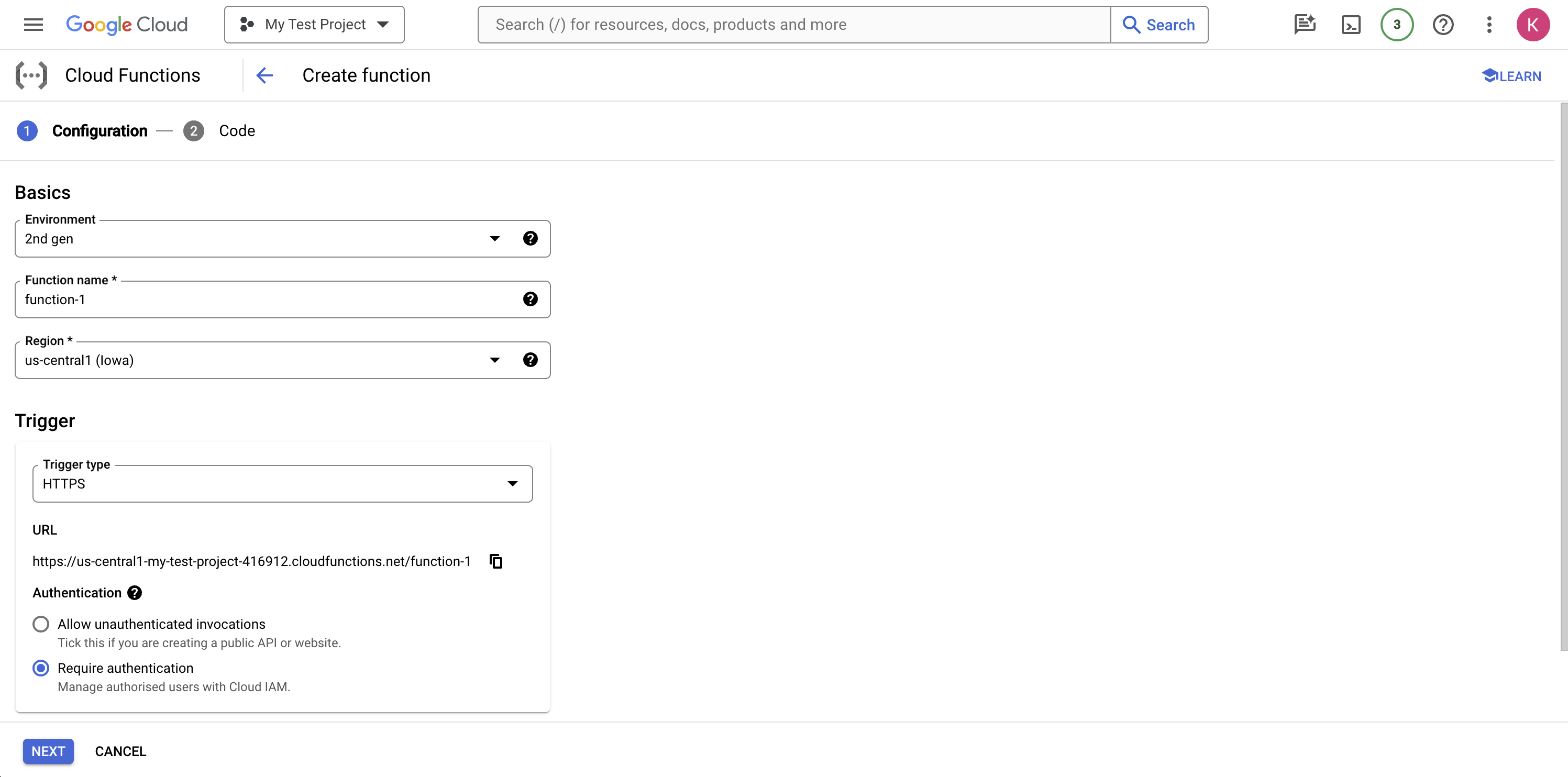The height and width of the screenshot is (777, 1568).
Task: Click the help icon next to Function name
Action: point(532,299)
